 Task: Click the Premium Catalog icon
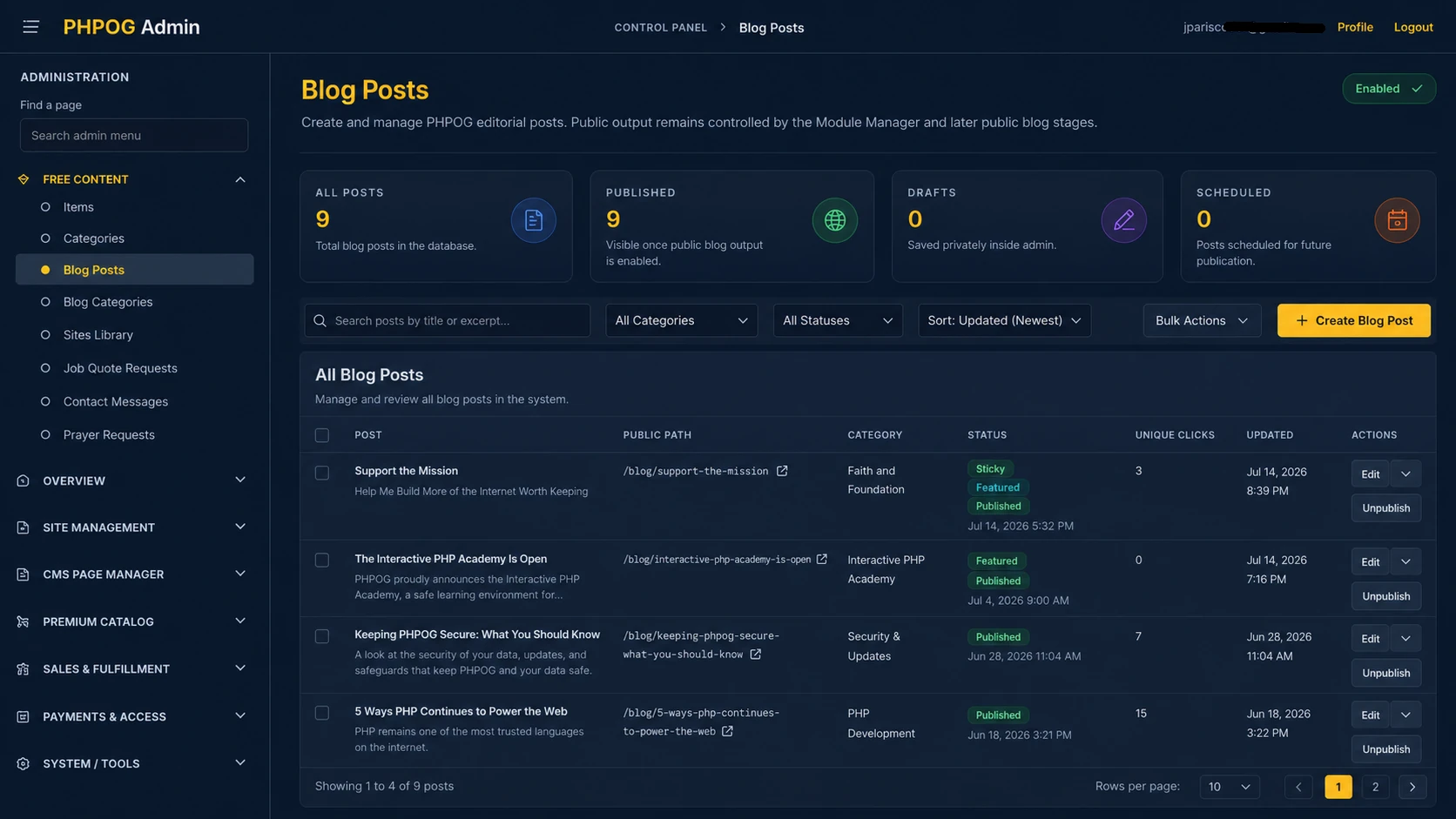tap(24, 621)
